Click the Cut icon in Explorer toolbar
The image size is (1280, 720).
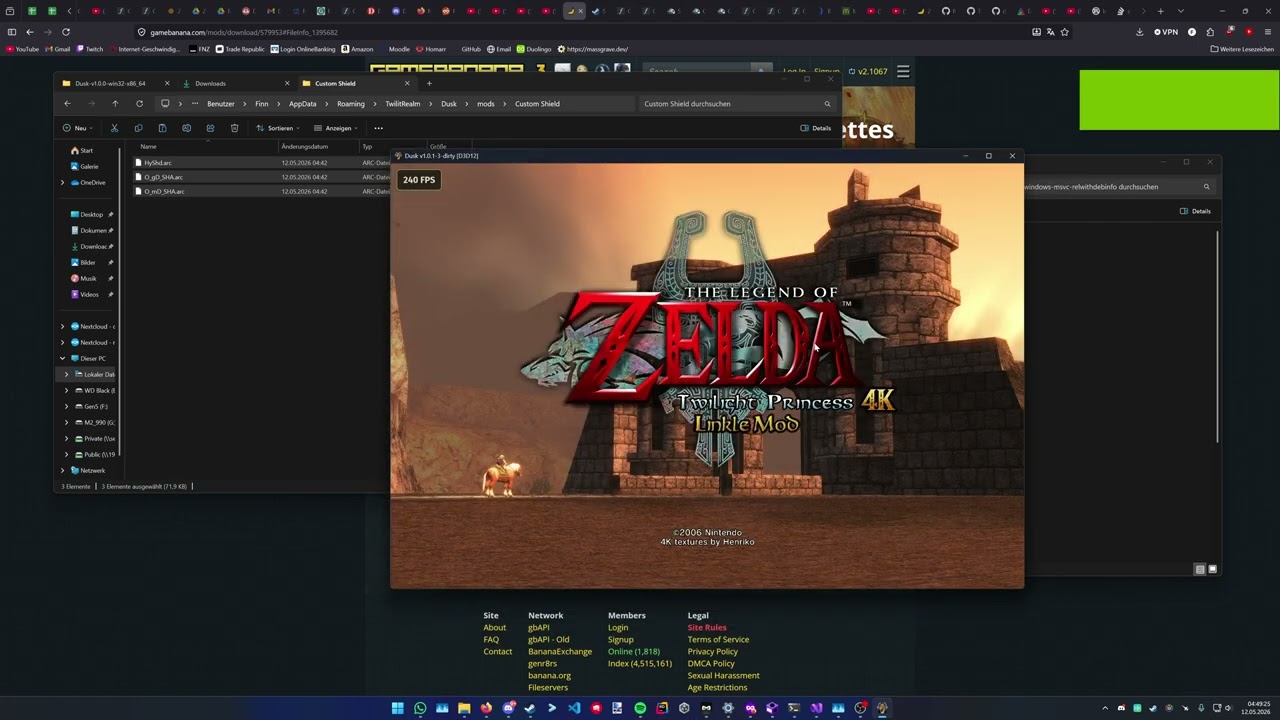(x=114, y=128)
